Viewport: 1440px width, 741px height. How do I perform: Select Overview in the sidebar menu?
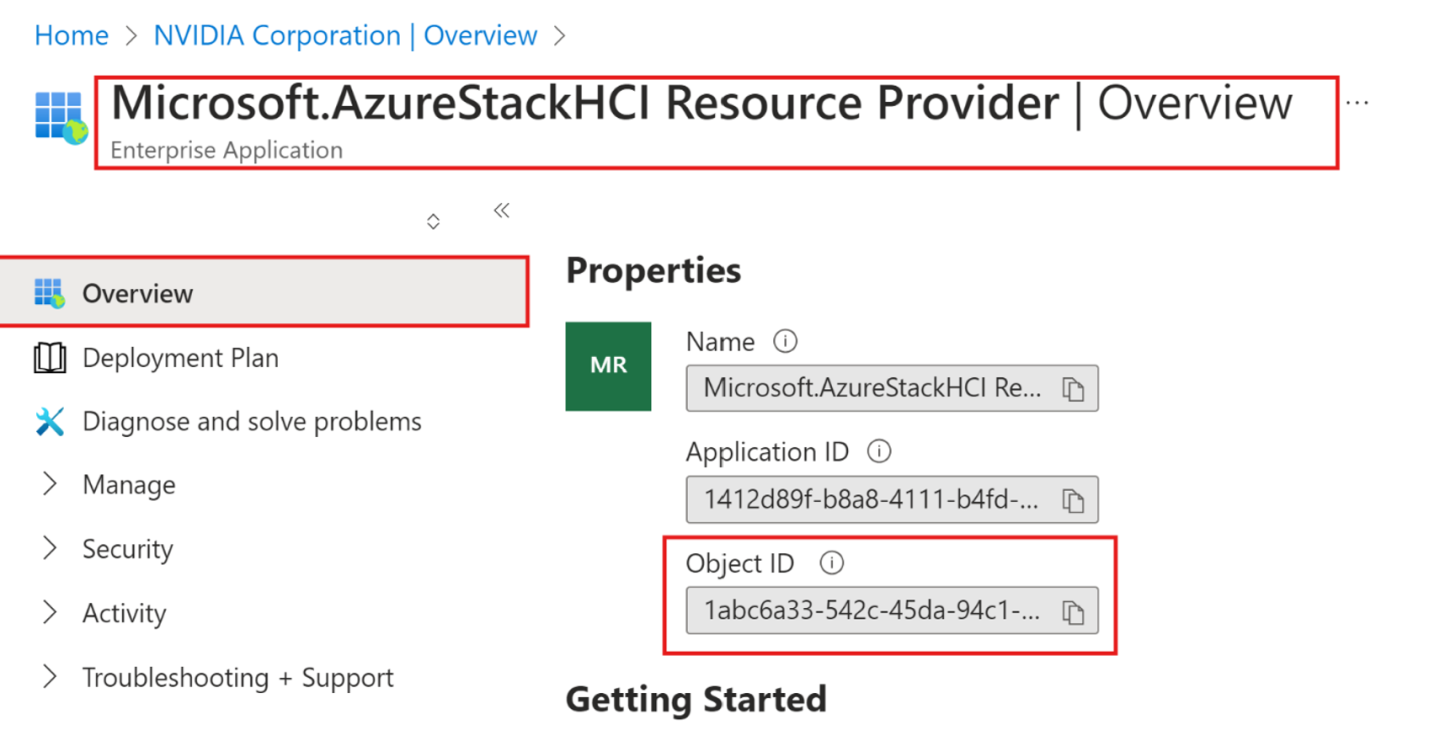[x=138, y=294]
